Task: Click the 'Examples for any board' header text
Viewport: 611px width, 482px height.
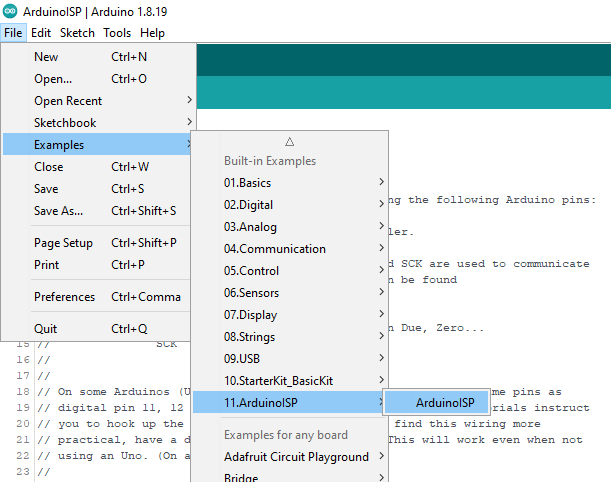Action: 286,435
